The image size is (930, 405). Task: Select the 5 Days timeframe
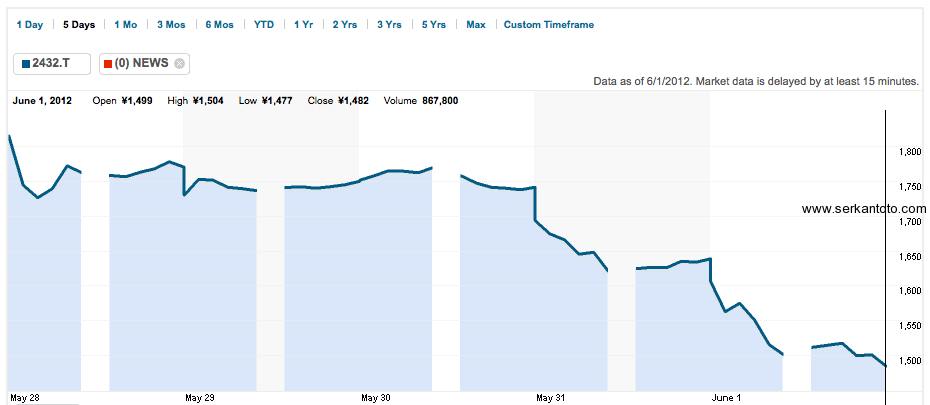pyautogui.click(x=79, y=25)
